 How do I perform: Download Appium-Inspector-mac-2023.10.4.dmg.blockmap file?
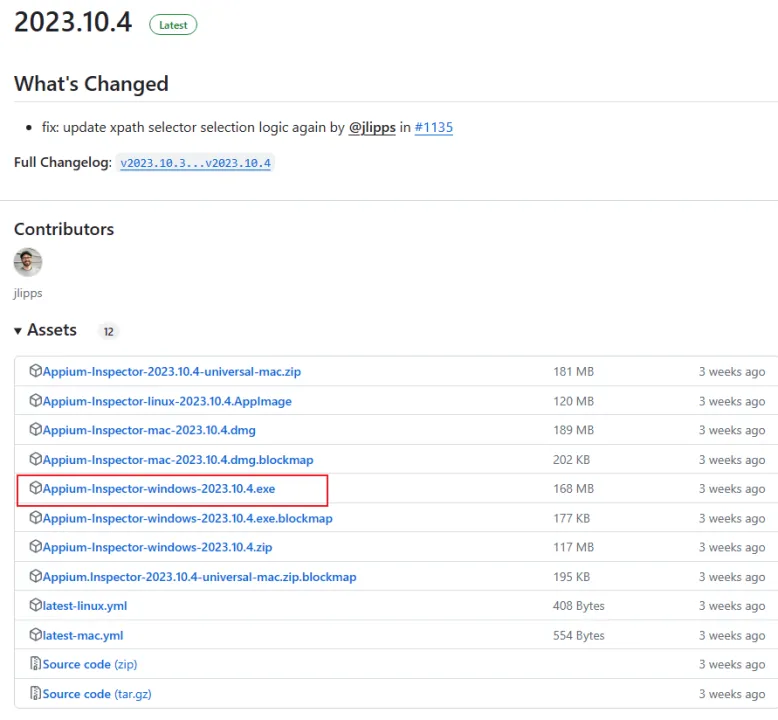tap(177, 460)
